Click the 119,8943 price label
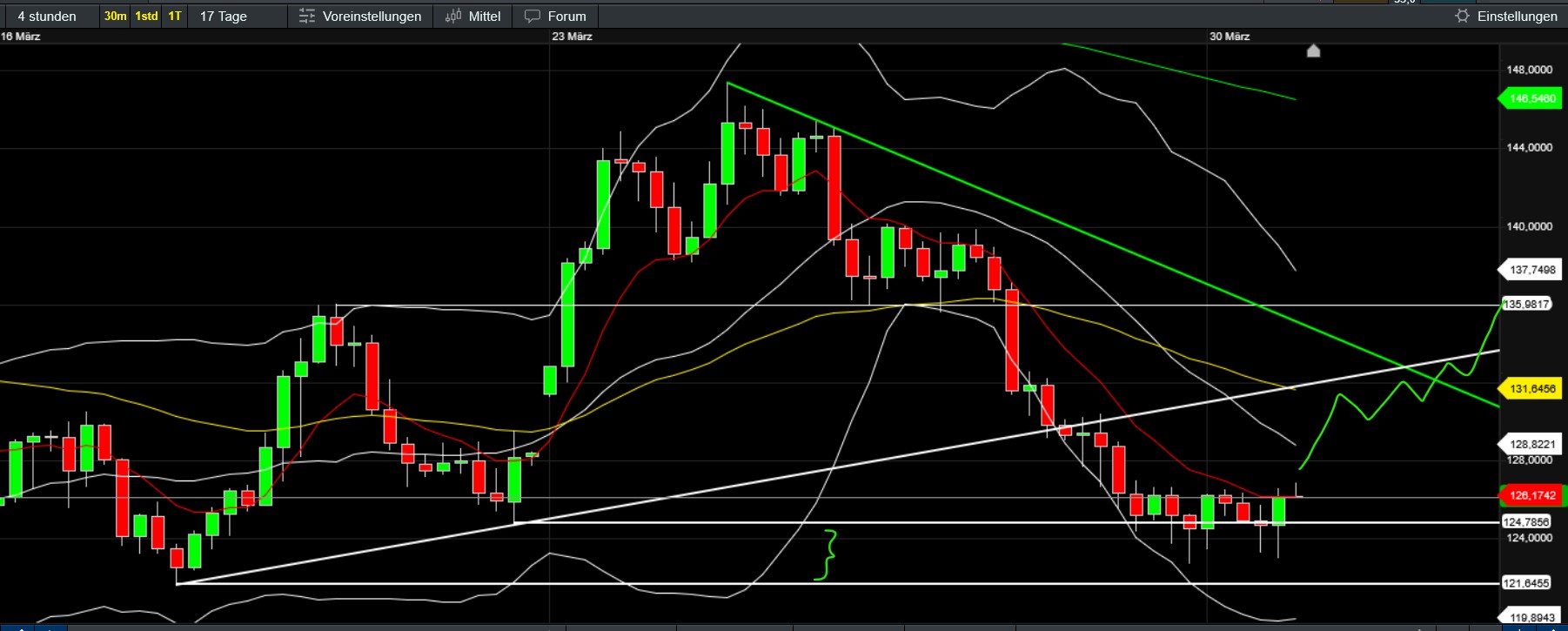 click(1531, 618)
